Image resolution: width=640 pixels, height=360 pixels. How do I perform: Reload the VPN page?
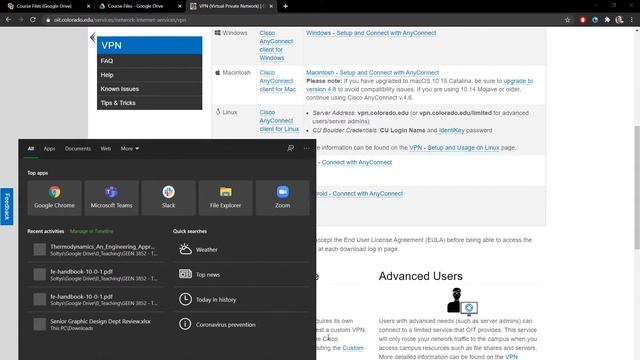coord(33,20)
